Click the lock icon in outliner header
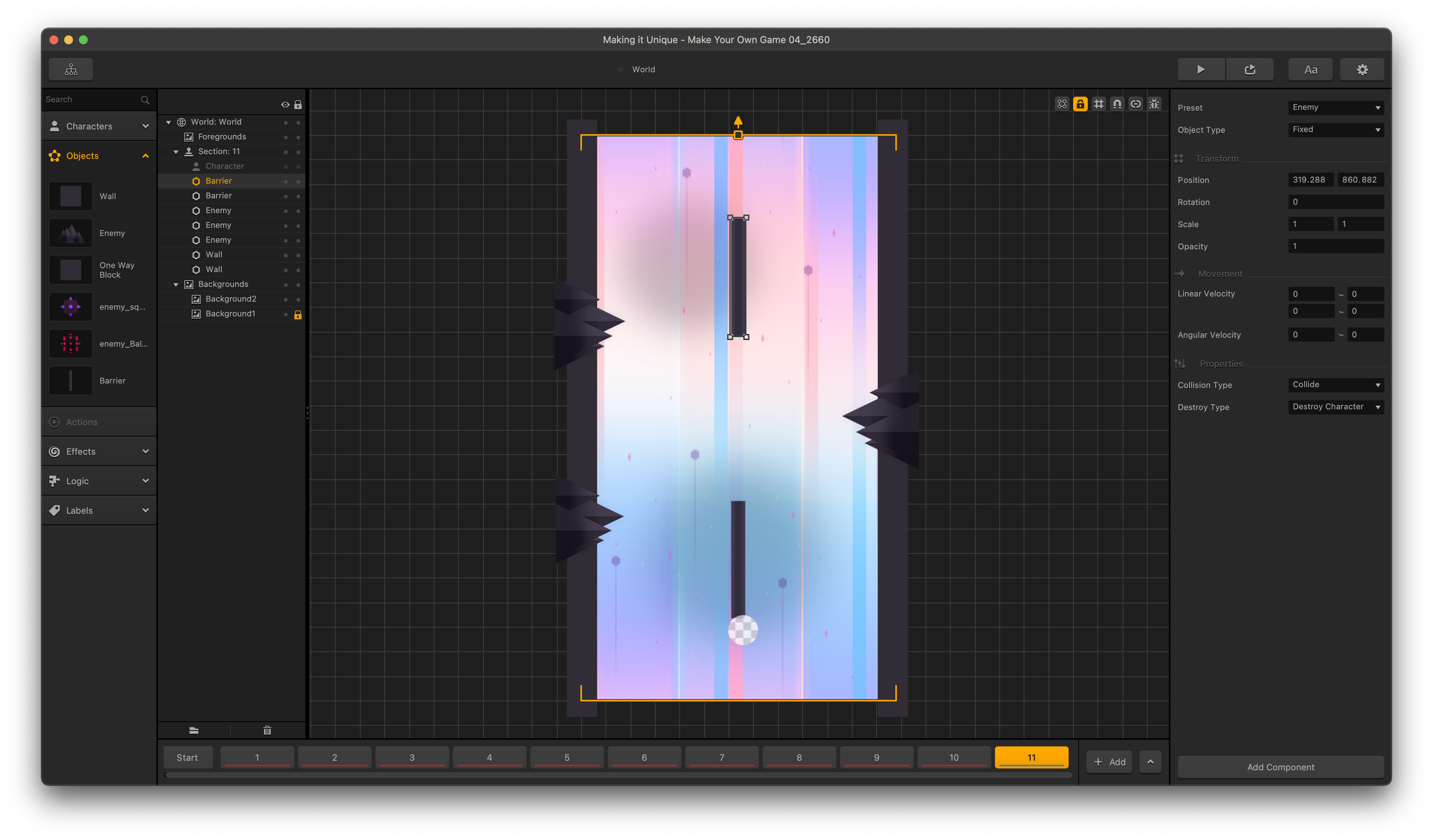This screenshot has height=840, width=1433. click(x=298, y=105)
